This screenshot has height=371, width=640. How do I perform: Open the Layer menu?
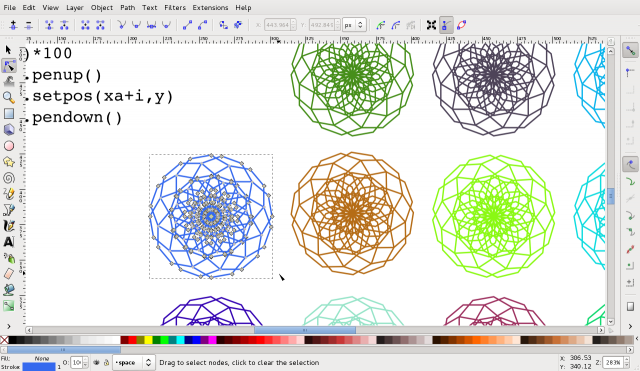click(75, 7)
